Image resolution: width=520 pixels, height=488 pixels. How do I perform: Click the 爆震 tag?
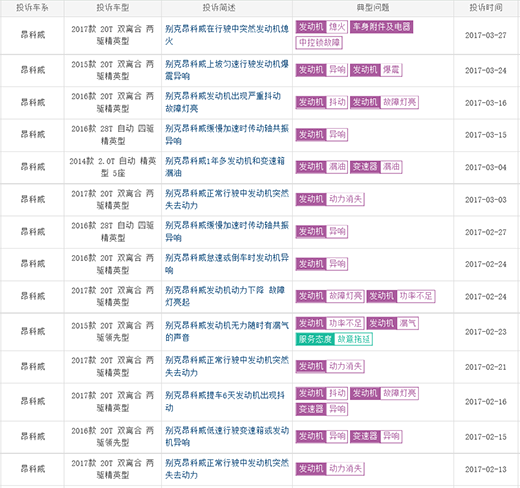(391, 70)
